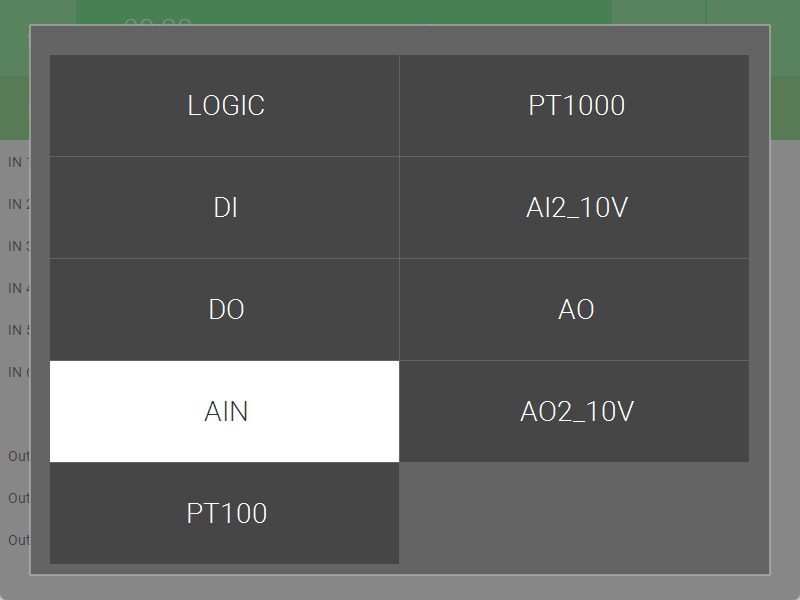
Task: Dismiss popup via dimmed green header
Action: pyautogui.click(x=400, y=12)
